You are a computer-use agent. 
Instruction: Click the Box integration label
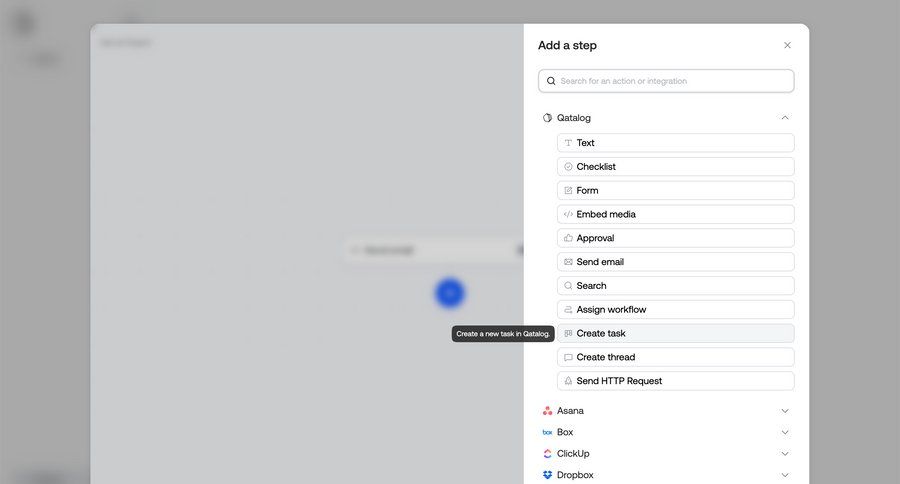[565, 432]
